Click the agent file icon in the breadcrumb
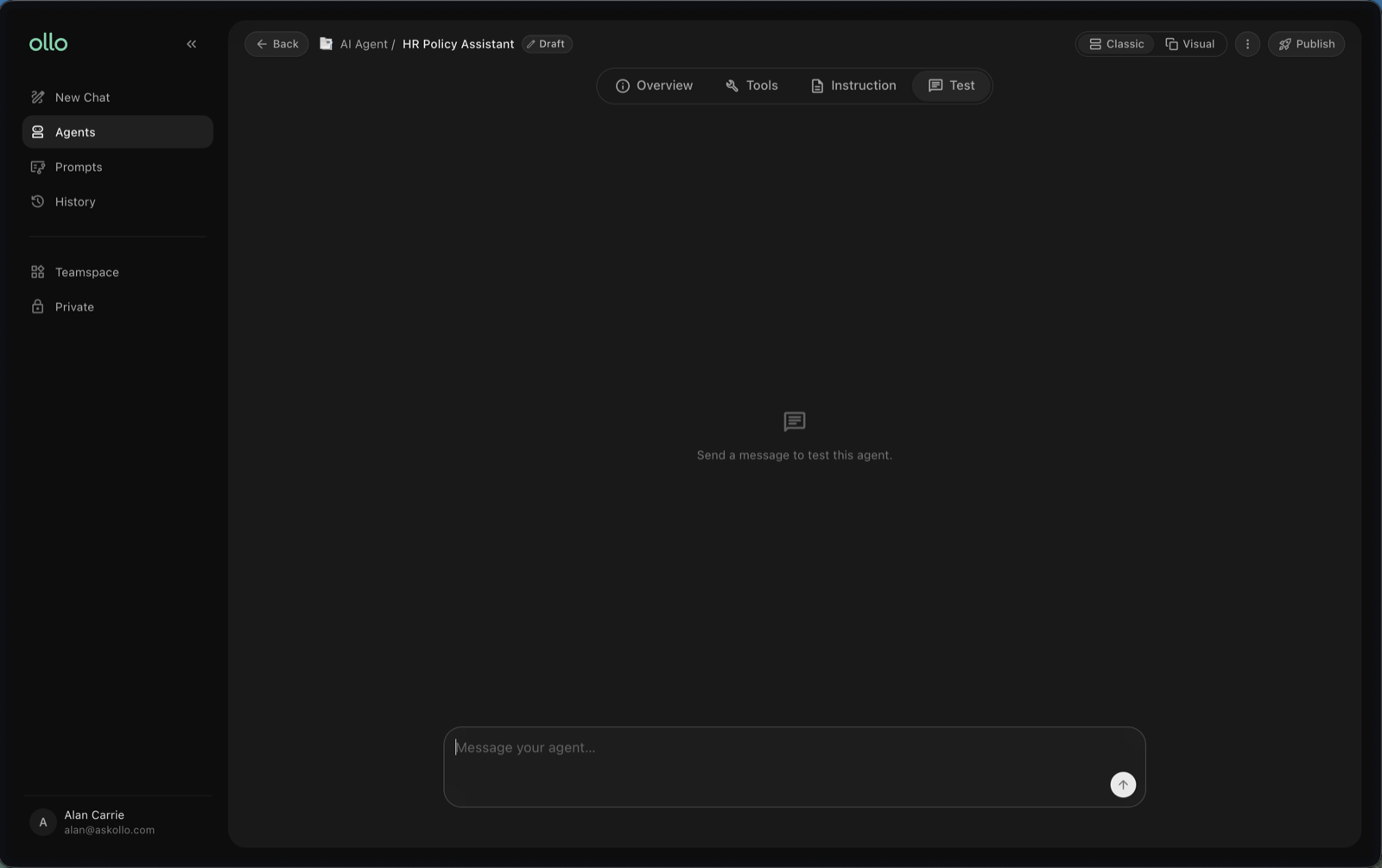Viewport: 1382px width, 868px height. click(326, 44)
